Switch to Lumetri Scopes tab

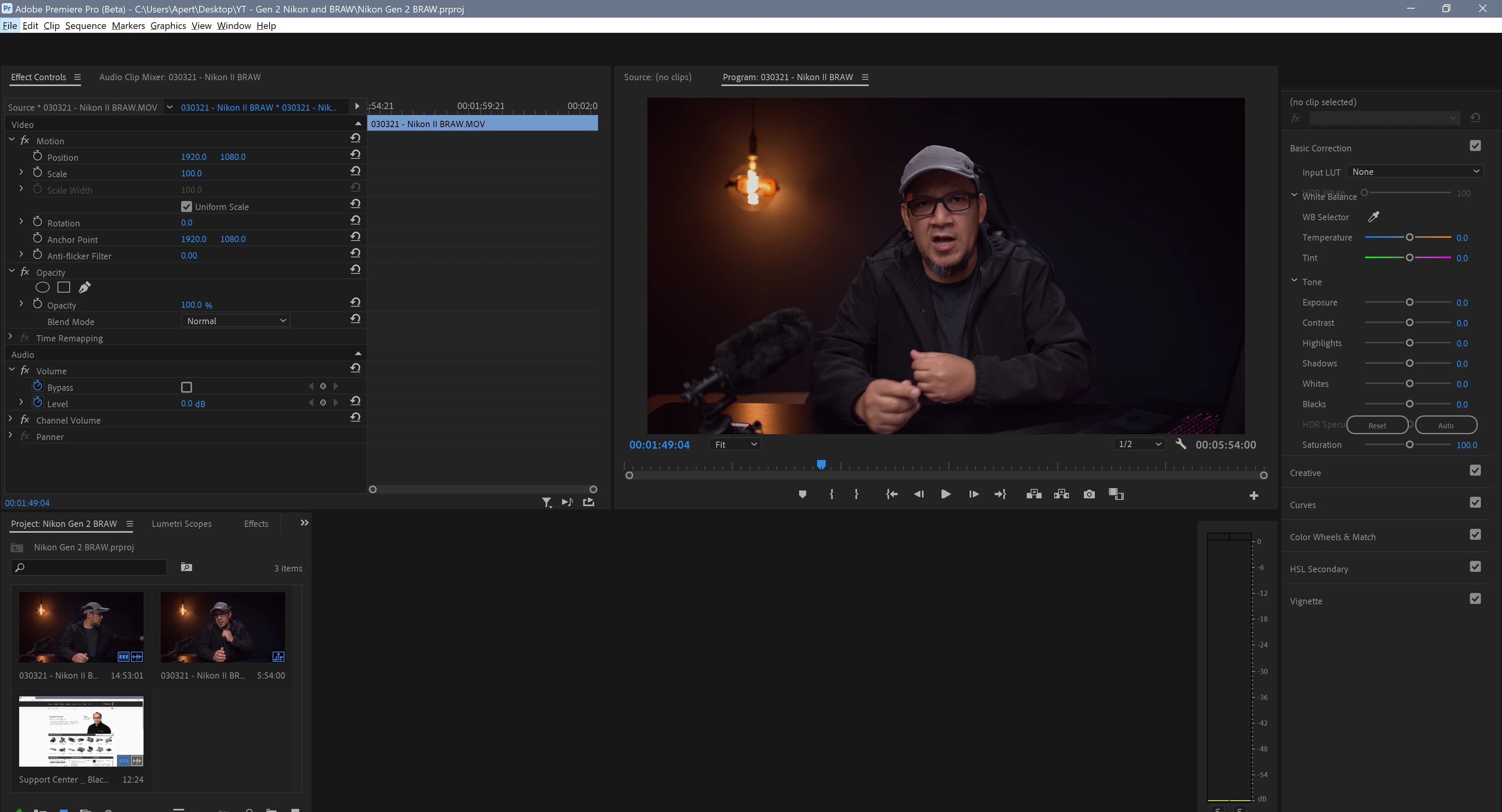click(181, 523)
